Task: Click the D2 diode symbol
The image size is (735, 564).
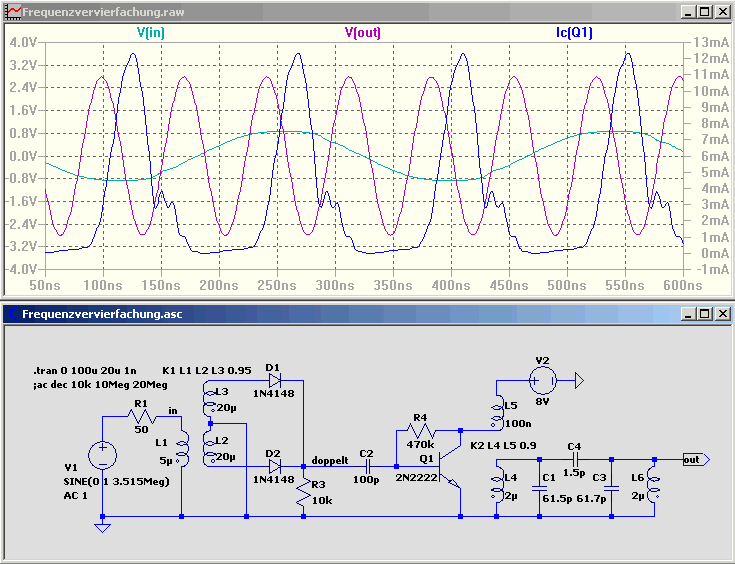Action: click(x=275, y=466)
